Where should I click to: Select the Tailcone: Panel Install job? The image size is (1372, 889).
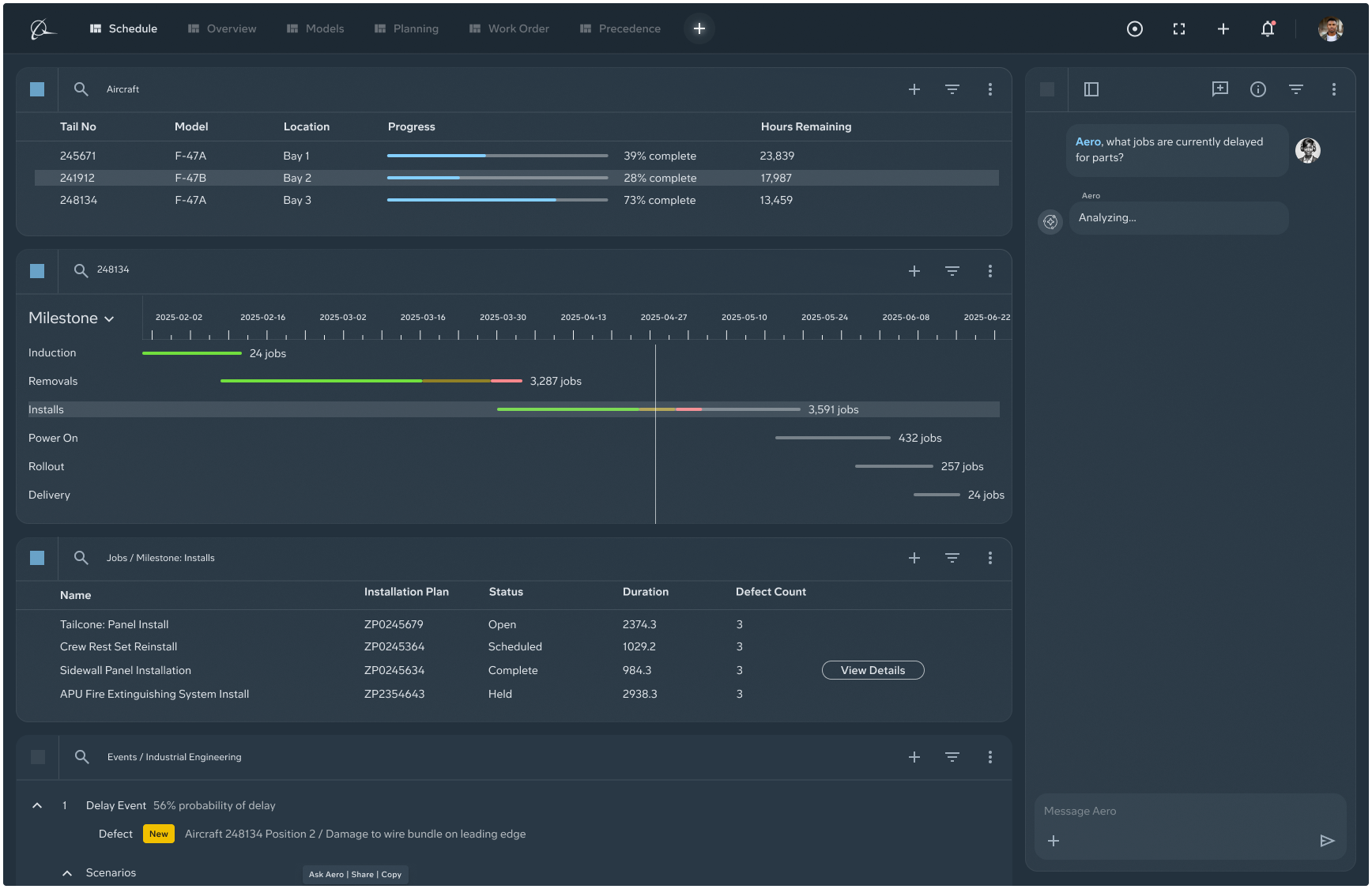click(115, 624)
